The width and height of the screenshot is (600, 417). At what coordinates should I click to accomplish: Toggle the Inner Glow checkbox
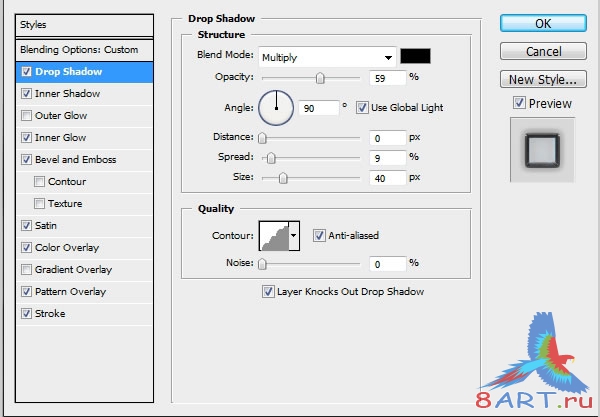point(26,137)
